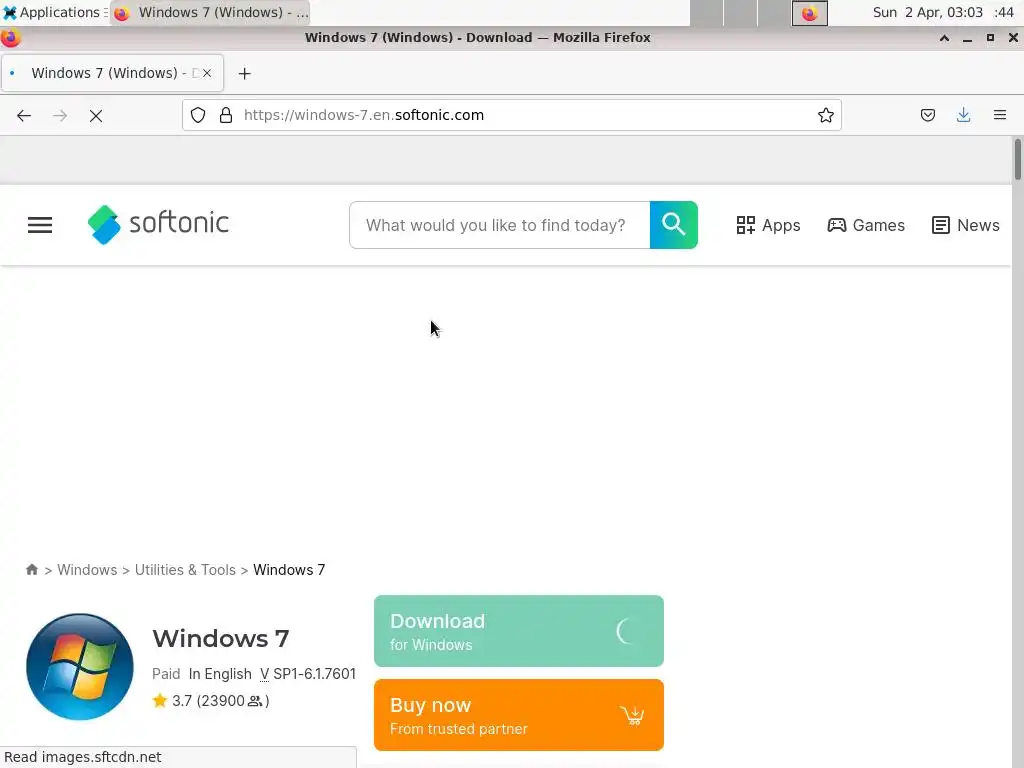Click the Firefox icon in system tray
Image resolution: width=1024 pixels, height=768 pixels.
[809, 13]
